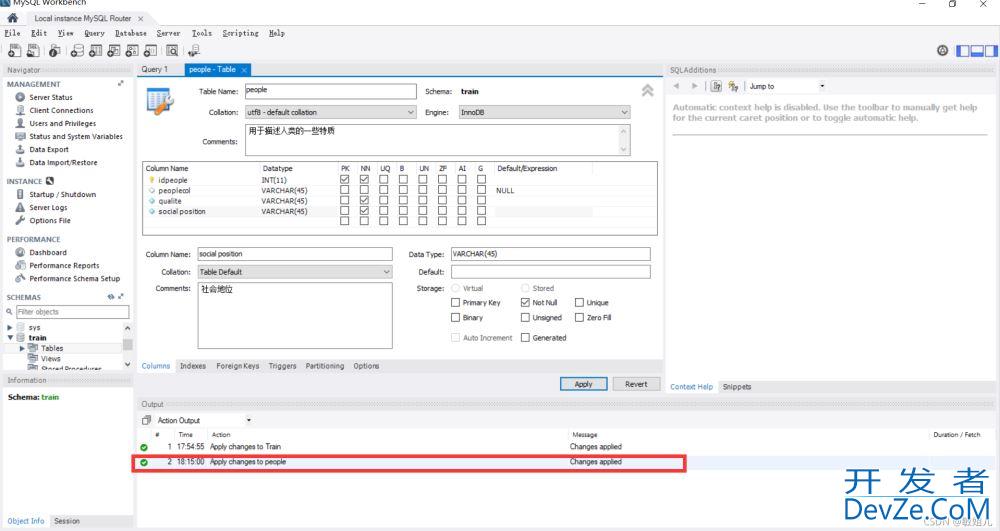Toggle UQ checkbox for peoplecol row
Screen dimensions: 1000x531
tap(383, 190)
